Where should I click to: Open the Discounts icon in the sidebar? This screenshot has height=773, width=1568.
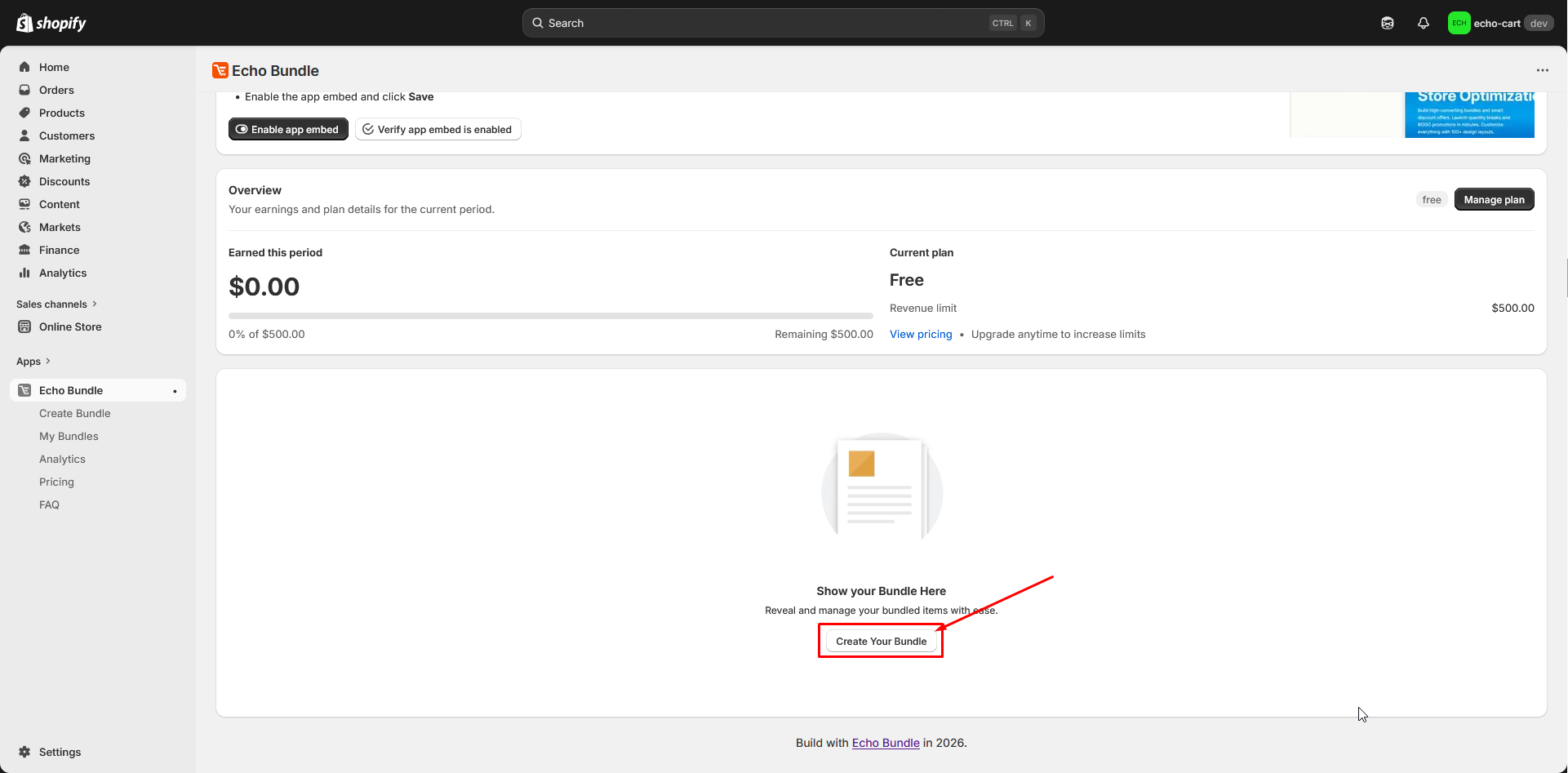point(24,181)
